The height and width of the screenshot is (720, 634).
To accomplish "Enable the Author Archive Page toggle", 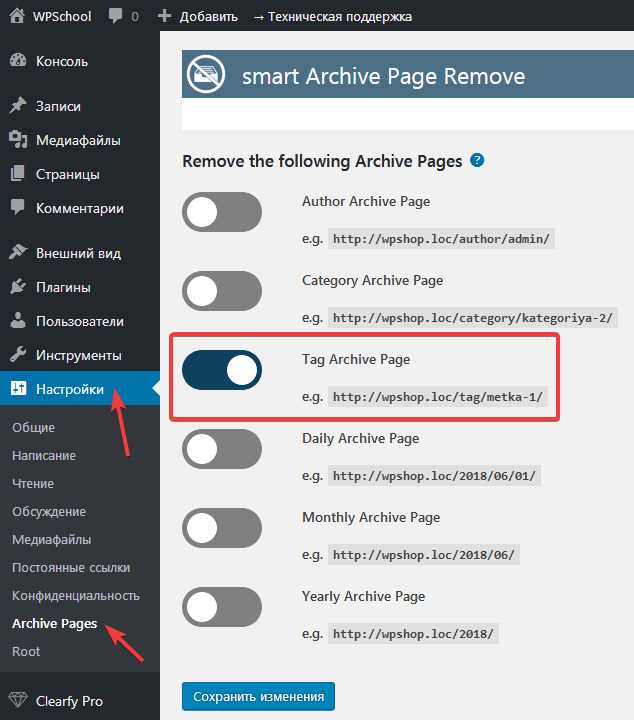I will 222,212.
